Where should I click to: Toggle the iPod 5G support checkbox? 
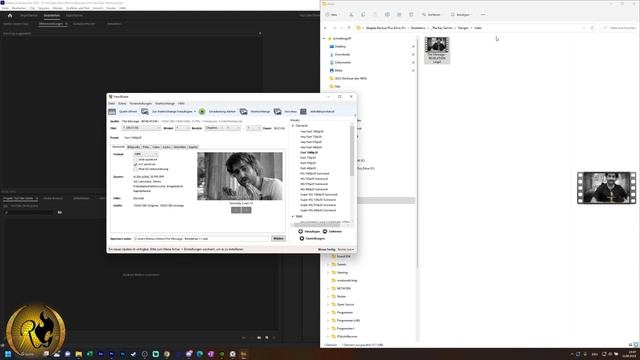[136, 169]
